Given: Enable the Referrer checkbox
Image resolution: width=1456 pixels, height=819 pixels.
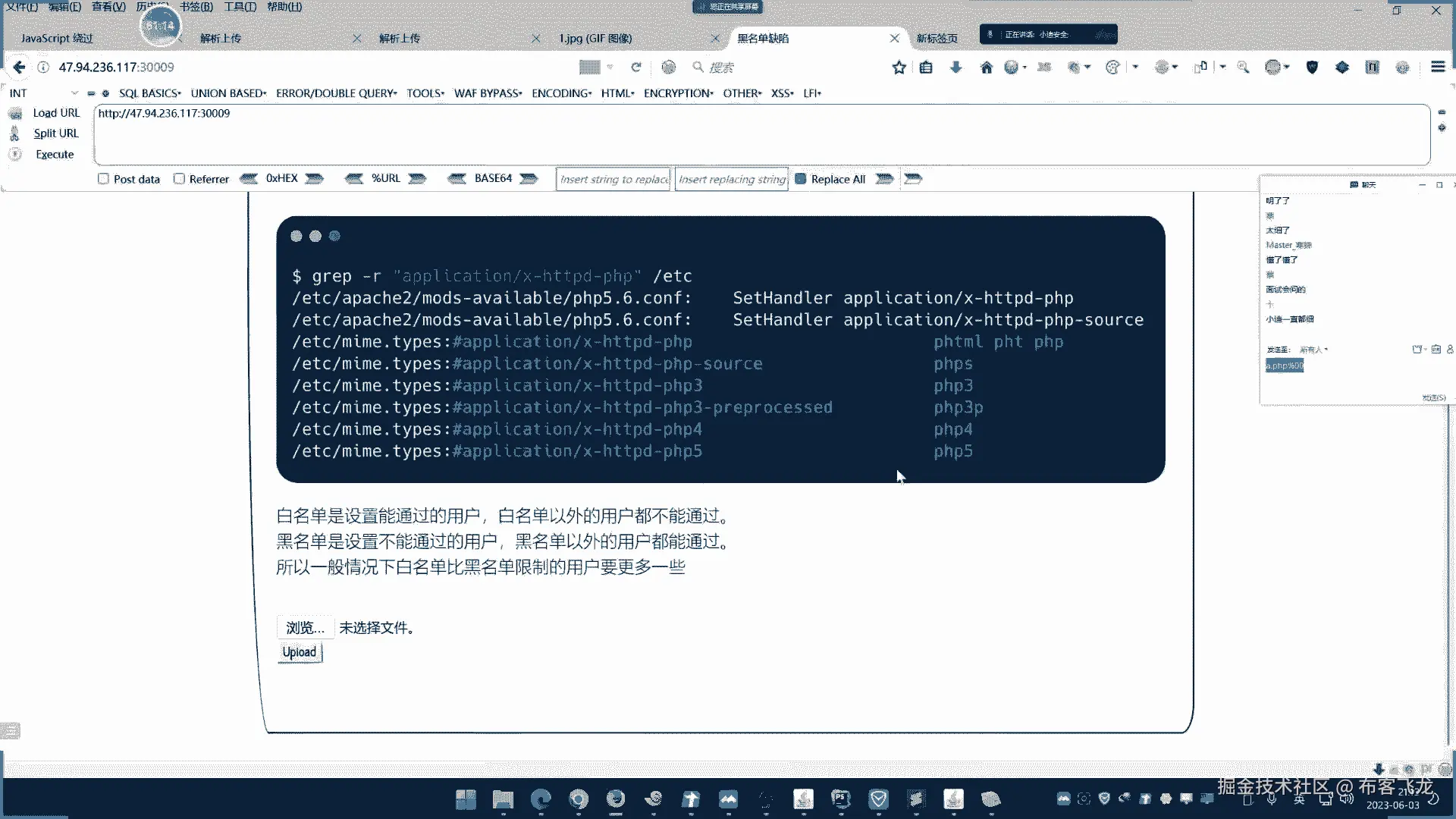Looking at the screenshot, I should 179,179.
